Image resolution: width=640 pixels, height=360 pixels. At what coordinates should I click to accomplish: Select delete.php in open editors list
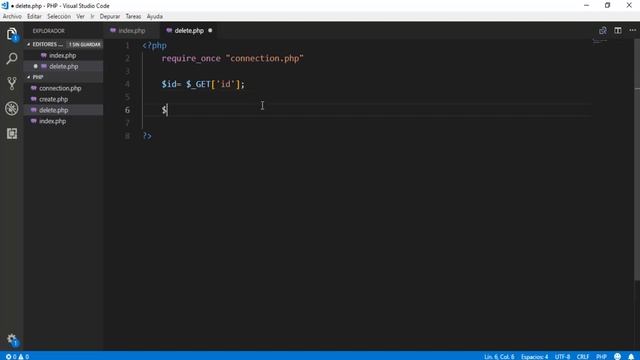click(x=64, y=66)
